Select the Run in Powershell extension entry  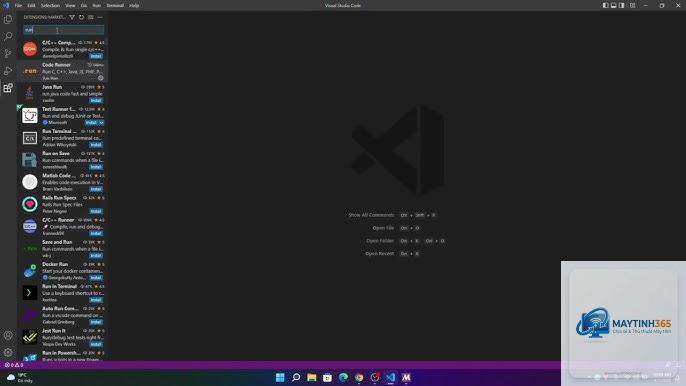[63, 356]
